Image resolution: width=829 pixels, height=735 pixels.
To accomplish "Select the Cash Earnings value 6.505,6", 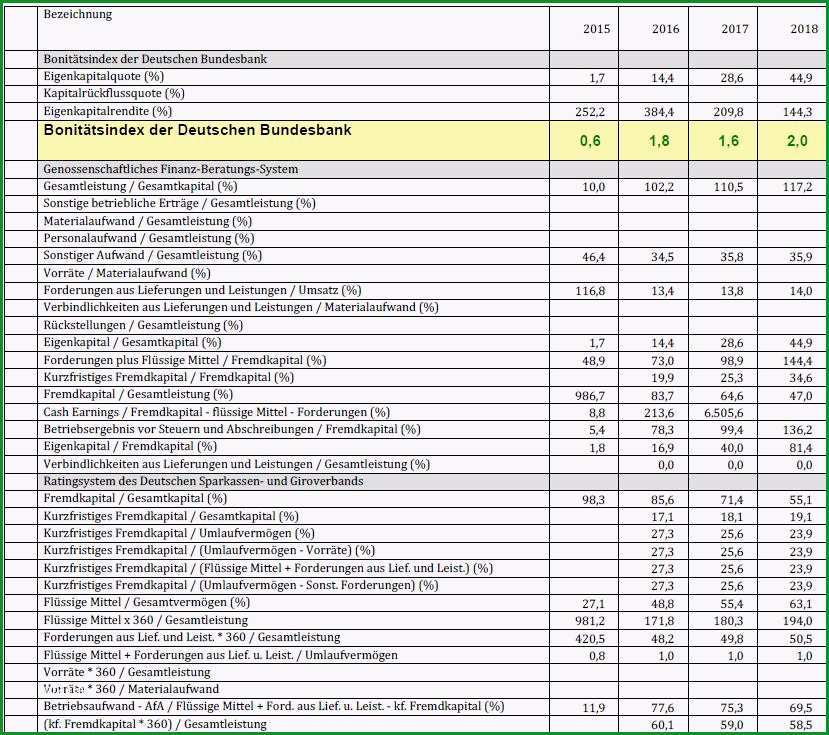I will [724, 413].
